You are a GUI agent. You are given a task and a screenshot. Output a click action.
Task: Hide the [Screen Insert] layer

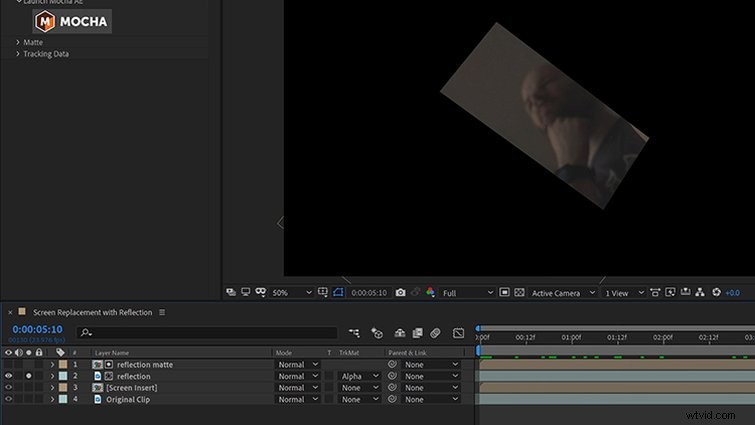click(8, 387)
